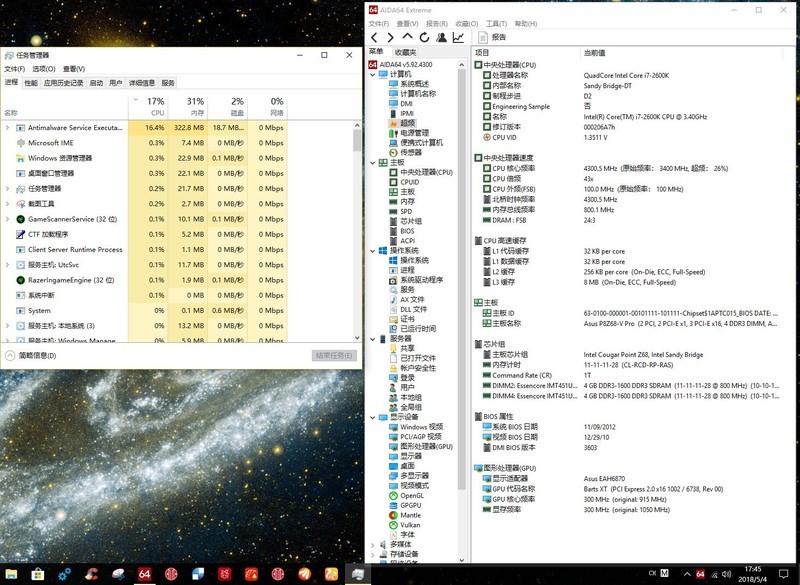
Task: Select OpenGL item in AIDA64 tree
Action: 407,495
